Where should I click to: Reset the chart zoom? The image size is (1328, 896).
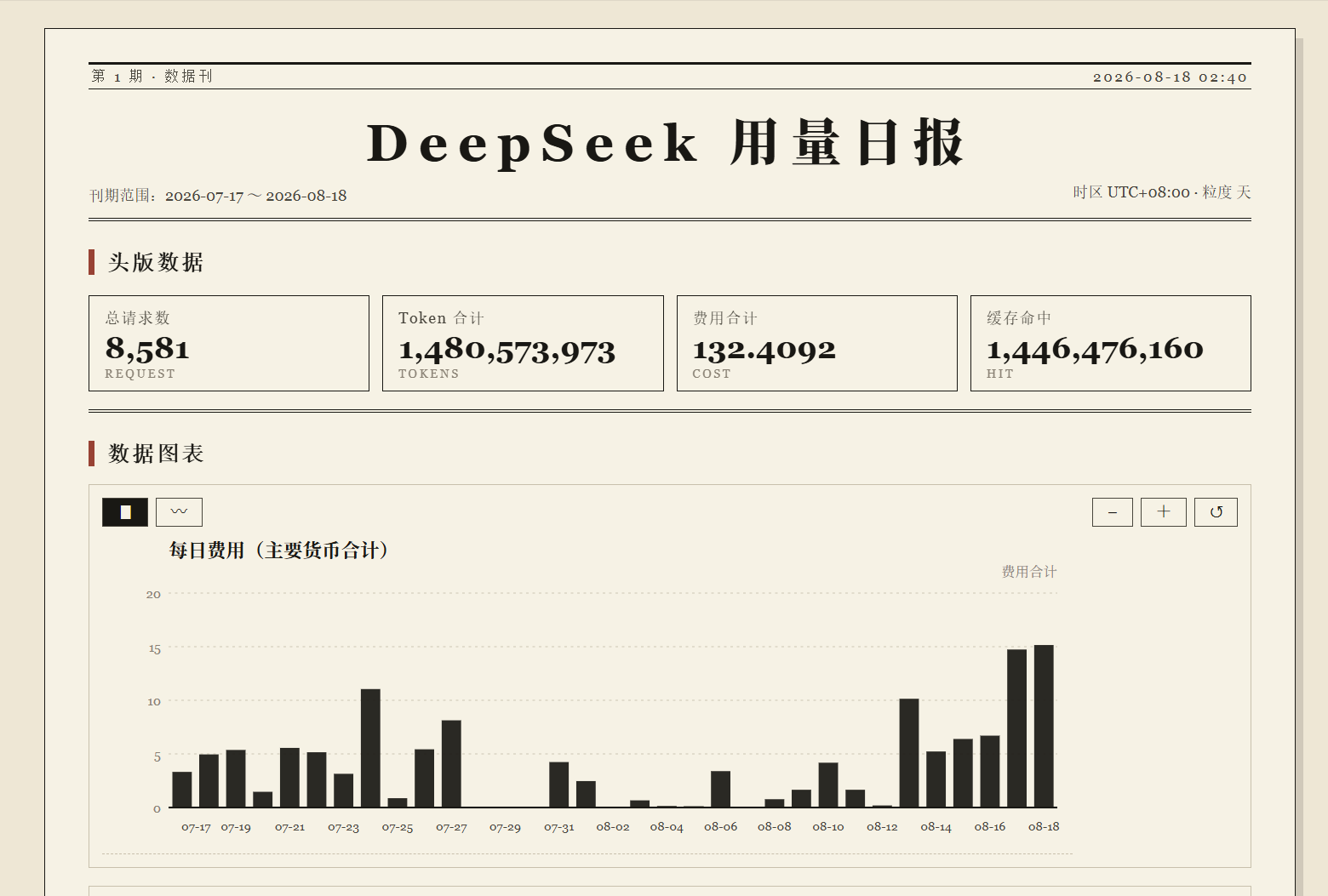[x=1216, y=512]
